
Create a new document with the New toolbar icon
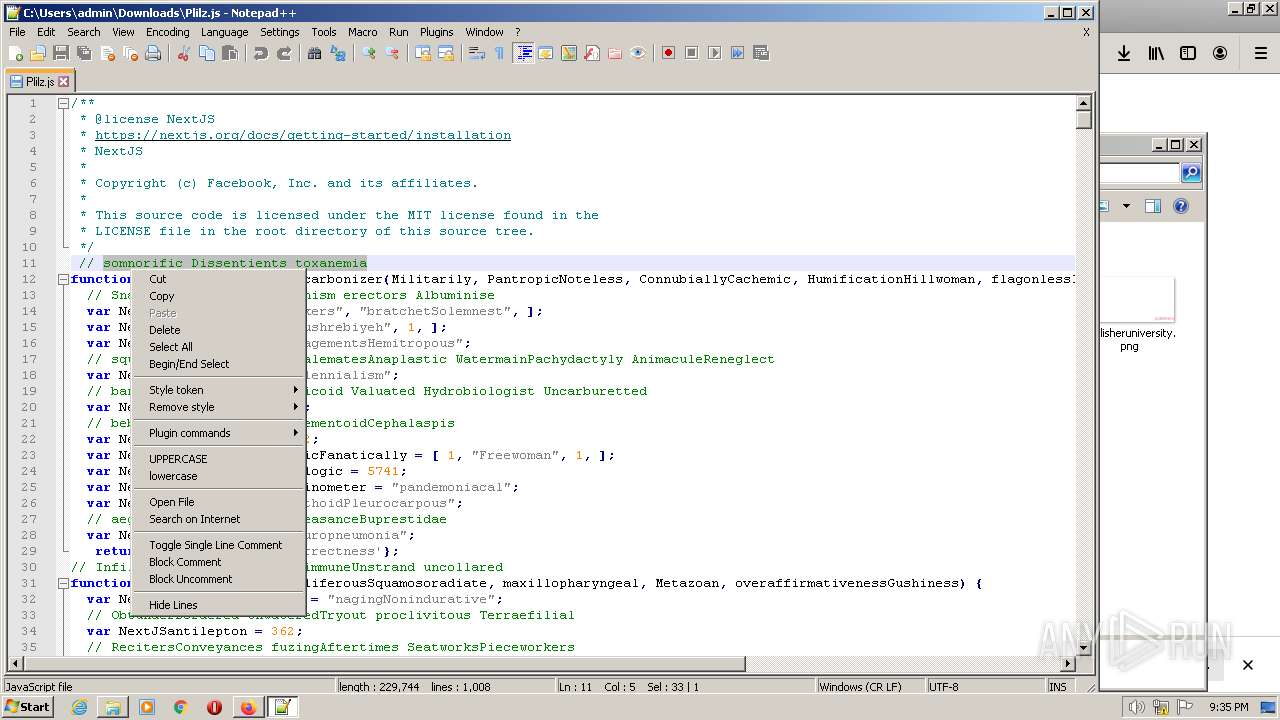tap(16, 53)
